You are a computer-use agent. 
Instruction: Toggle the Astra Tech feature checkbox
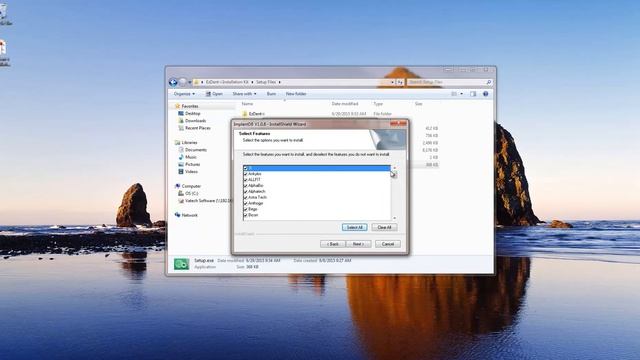[x=245, y=197]
